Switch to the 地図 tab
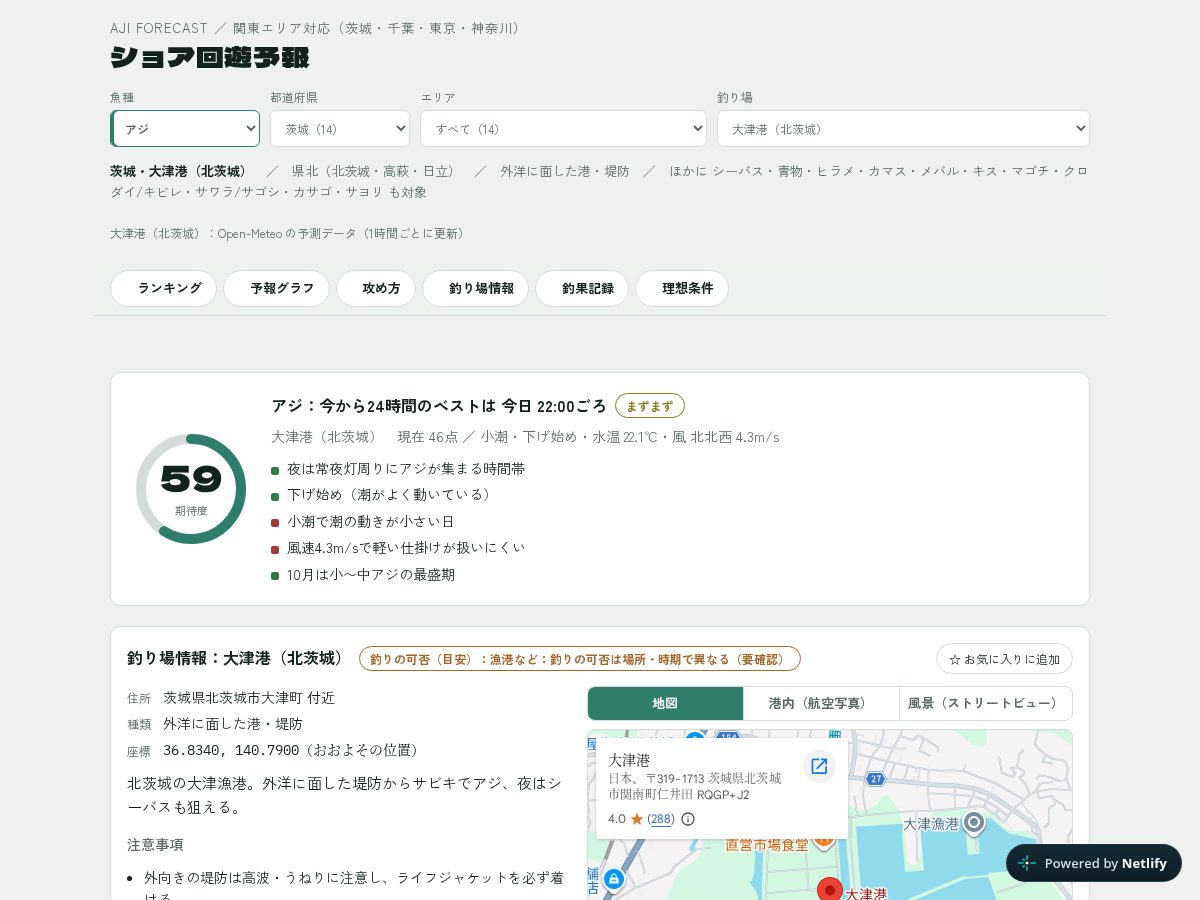This screenshot has width=1200, height=900. coord(665,703)
